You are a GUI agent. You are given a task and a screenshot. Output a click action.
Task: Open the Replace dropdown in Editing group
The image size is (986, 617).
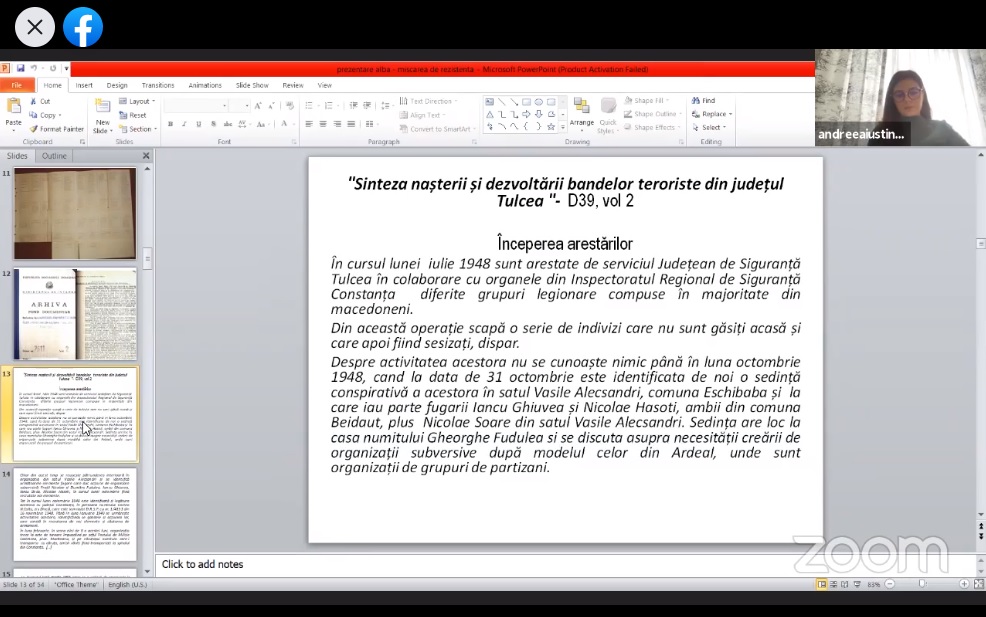pyautogui.click(x=714, y=114)
